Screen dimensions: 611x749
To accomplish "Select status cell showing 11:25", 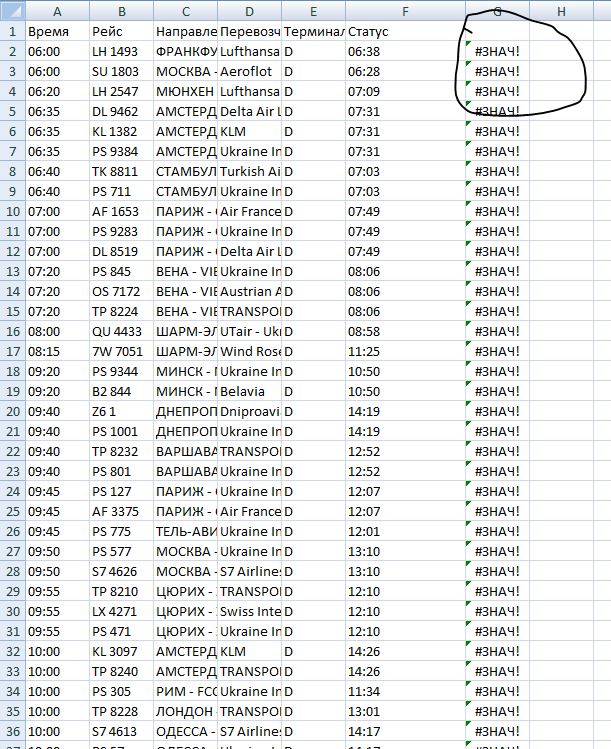I will click(x=405, y=351).
